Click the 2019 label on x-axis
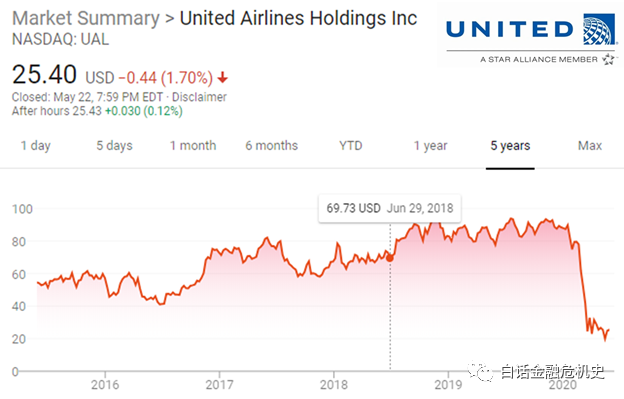624x399 pixels. (x=448, y=384)
